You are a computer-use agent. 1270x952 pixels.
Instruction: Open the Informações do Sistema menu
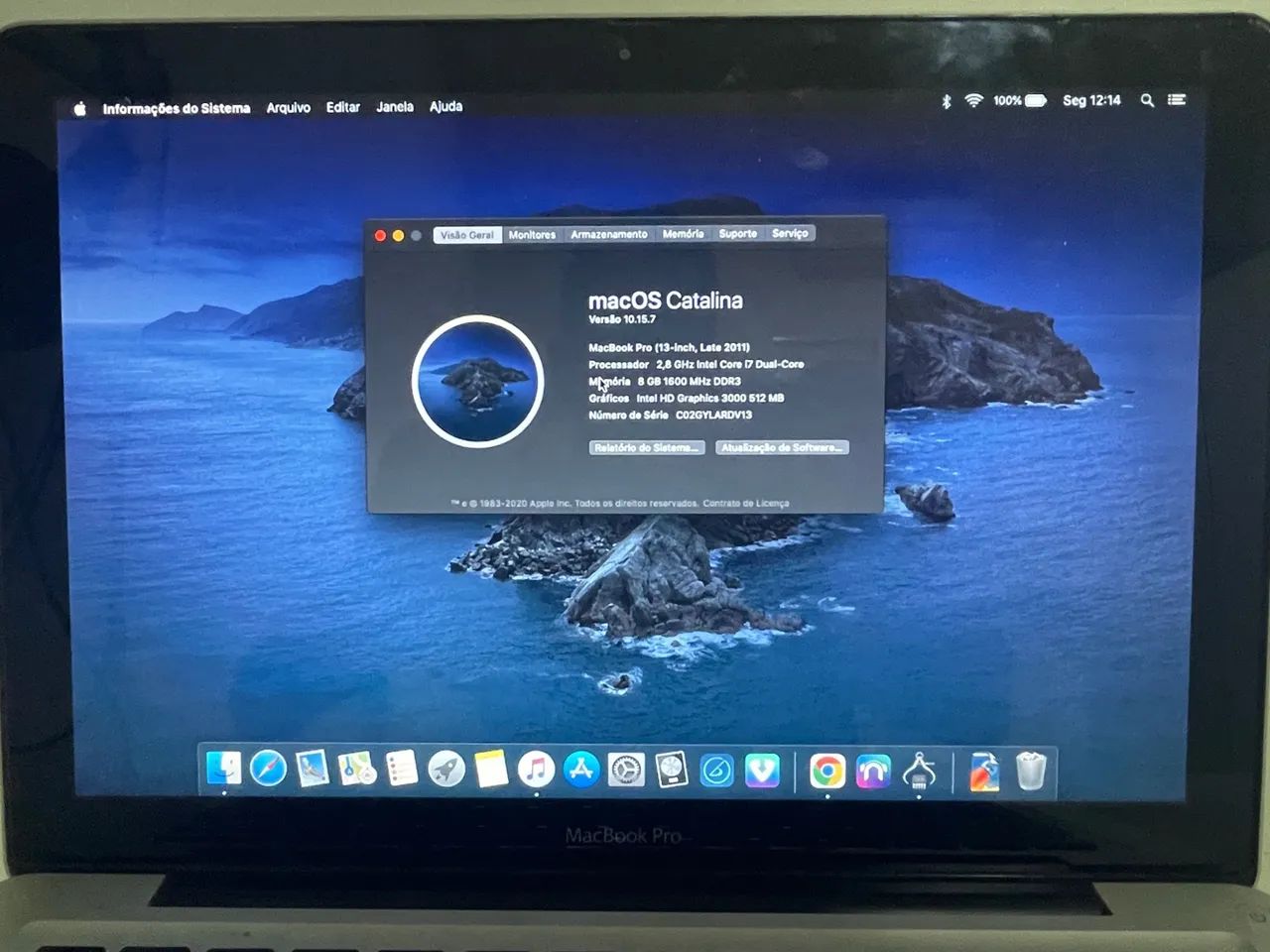click(x=177, y=108)
